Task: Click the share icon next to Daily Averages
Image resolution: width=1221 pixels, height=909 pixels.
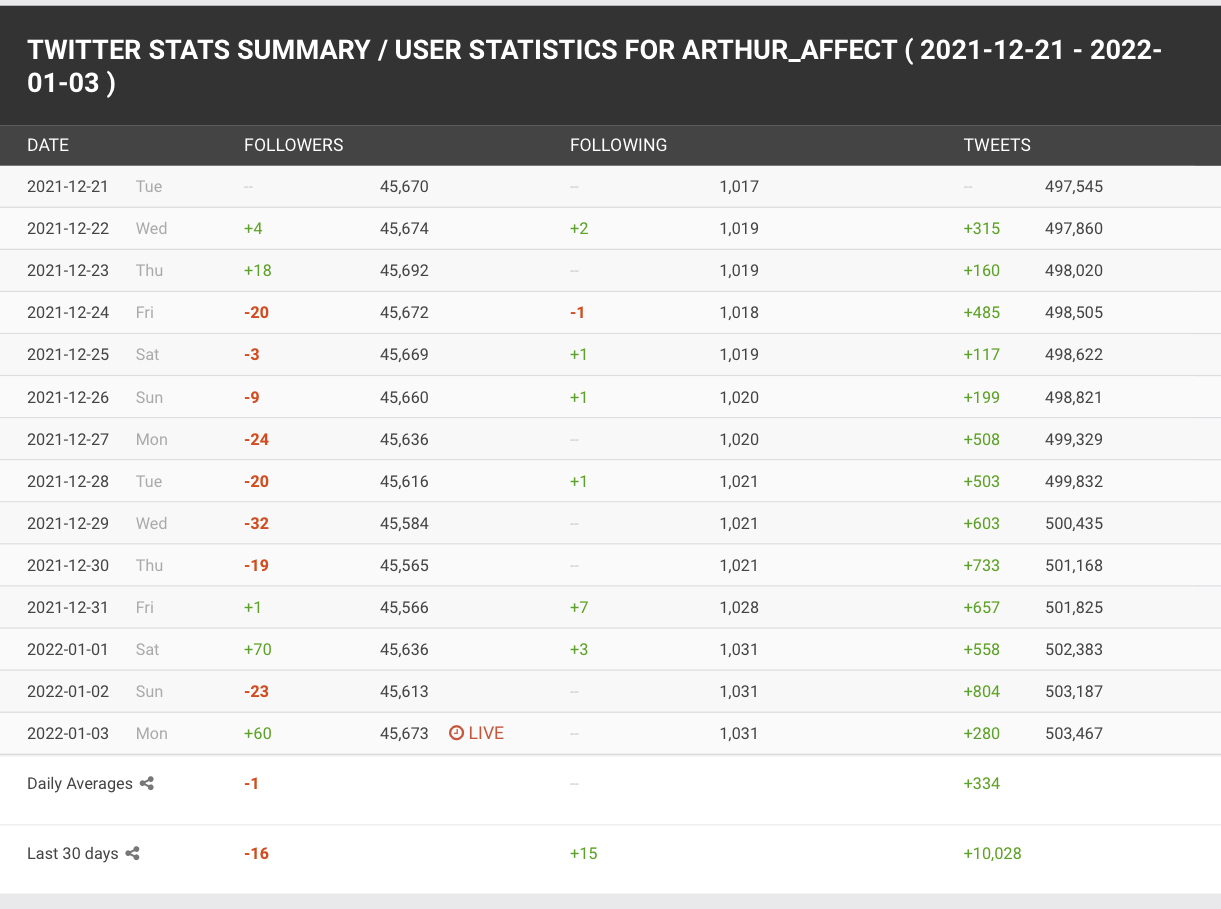Action: click(x=147, y=784)
